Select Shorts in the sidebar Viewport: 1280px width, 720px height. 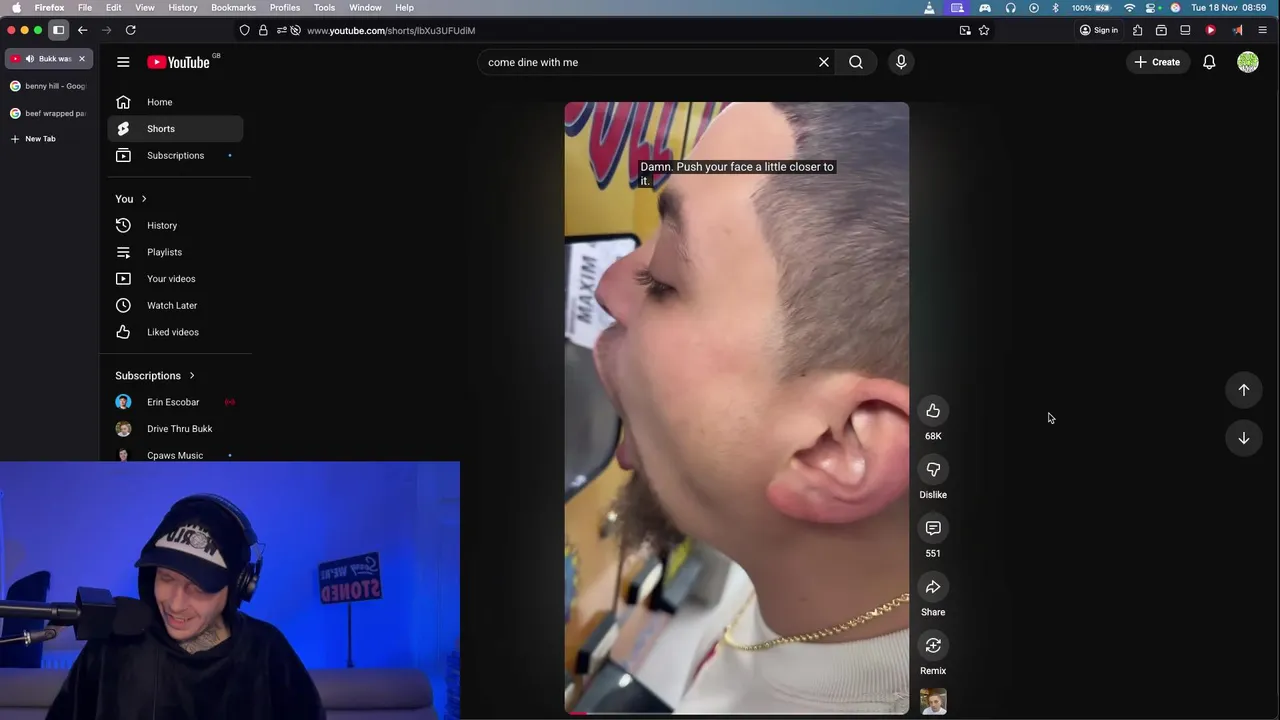[175, 129]
